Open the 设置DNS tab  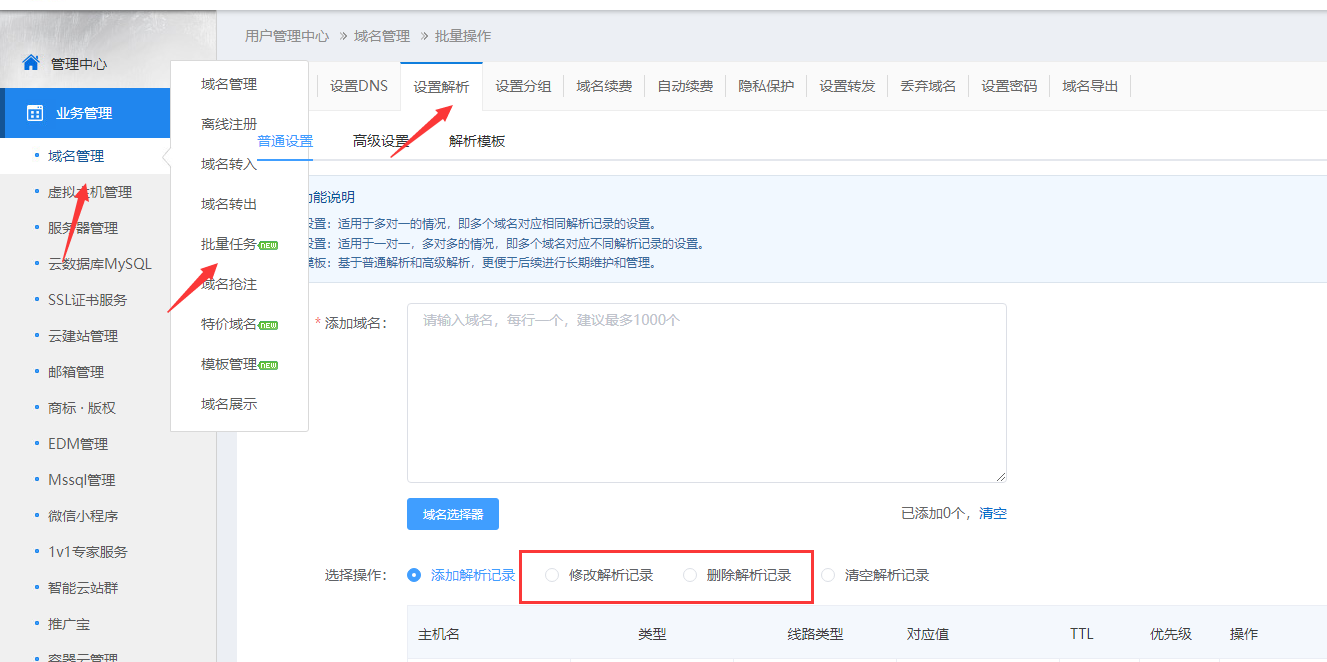pyautogui.click(x=358, y=86)
